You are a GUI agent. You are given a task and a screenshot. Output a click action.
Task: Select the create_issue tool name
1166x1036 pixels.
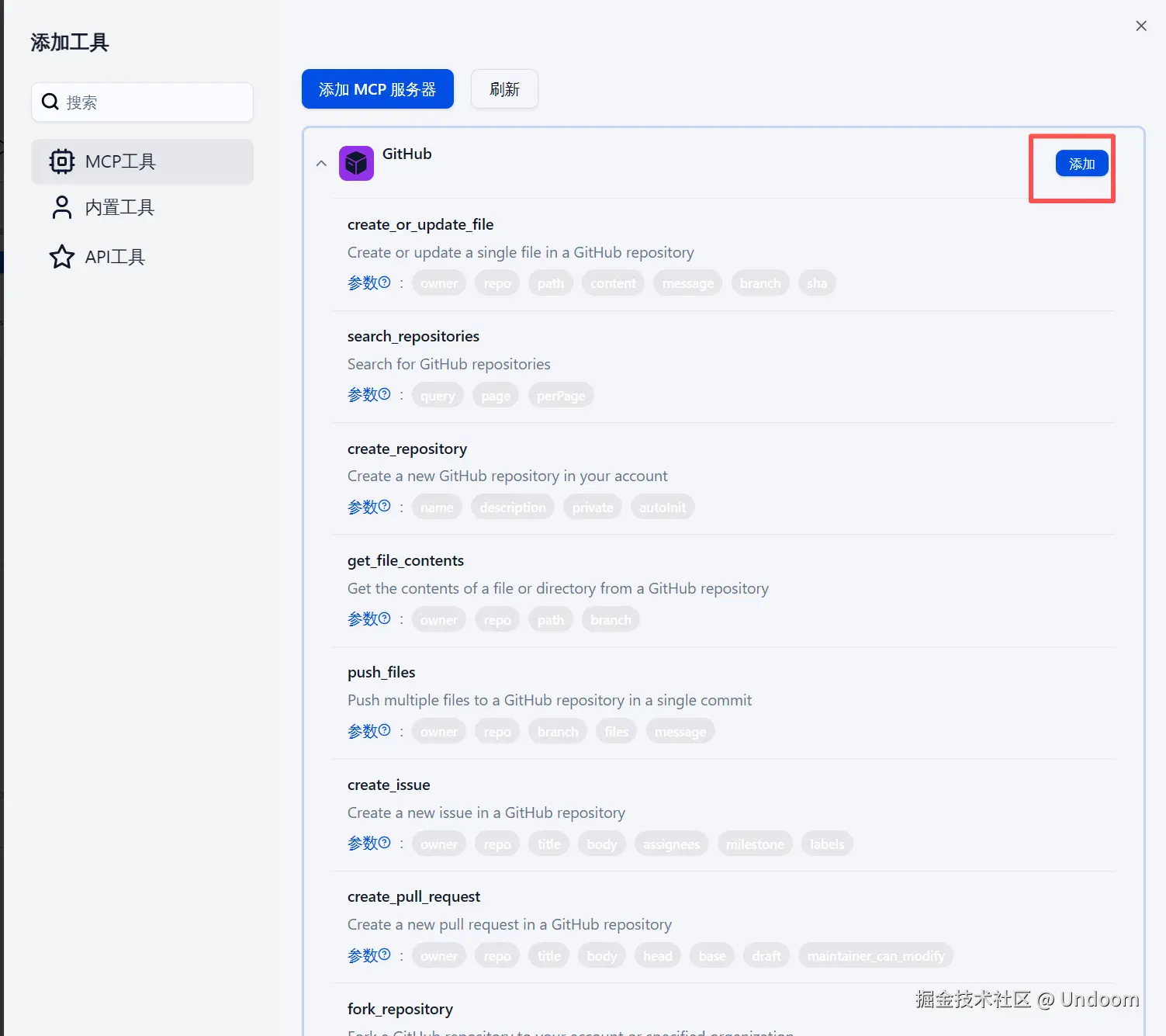pyautogui.click(x=389, y=785)
